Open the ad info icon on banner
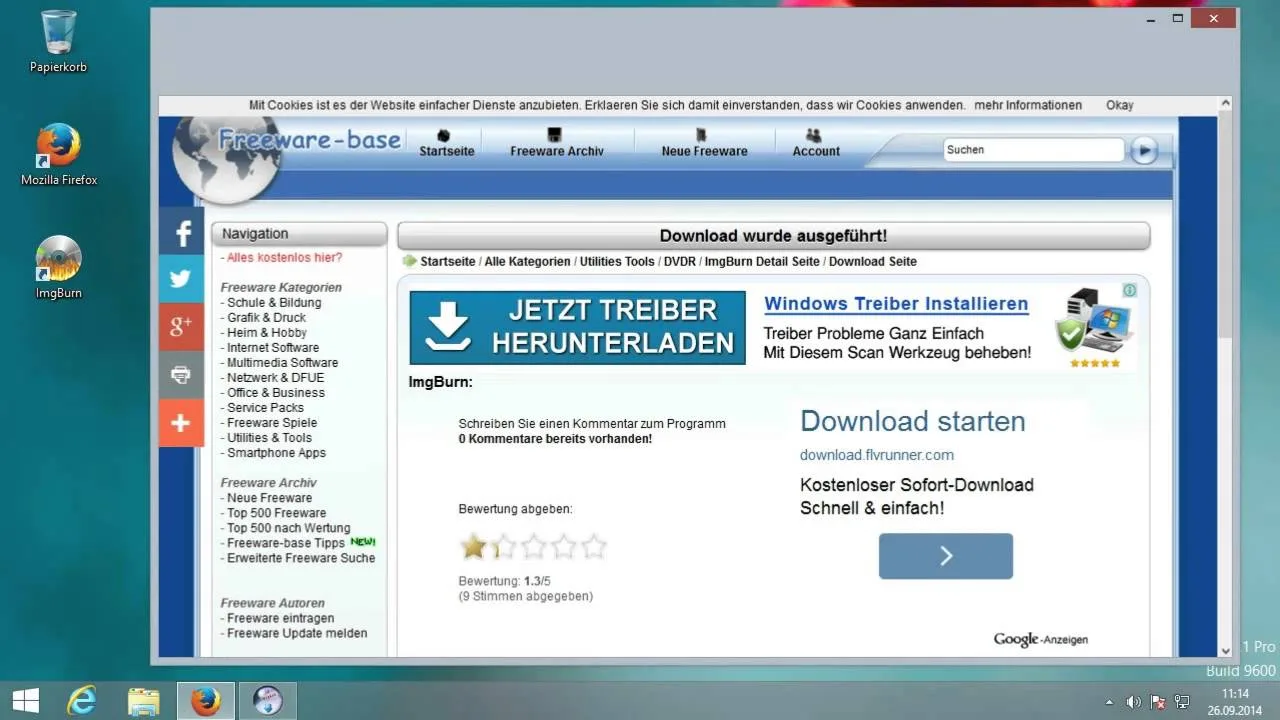This screenshot has height=720, width=1280. coord(1129,290)
